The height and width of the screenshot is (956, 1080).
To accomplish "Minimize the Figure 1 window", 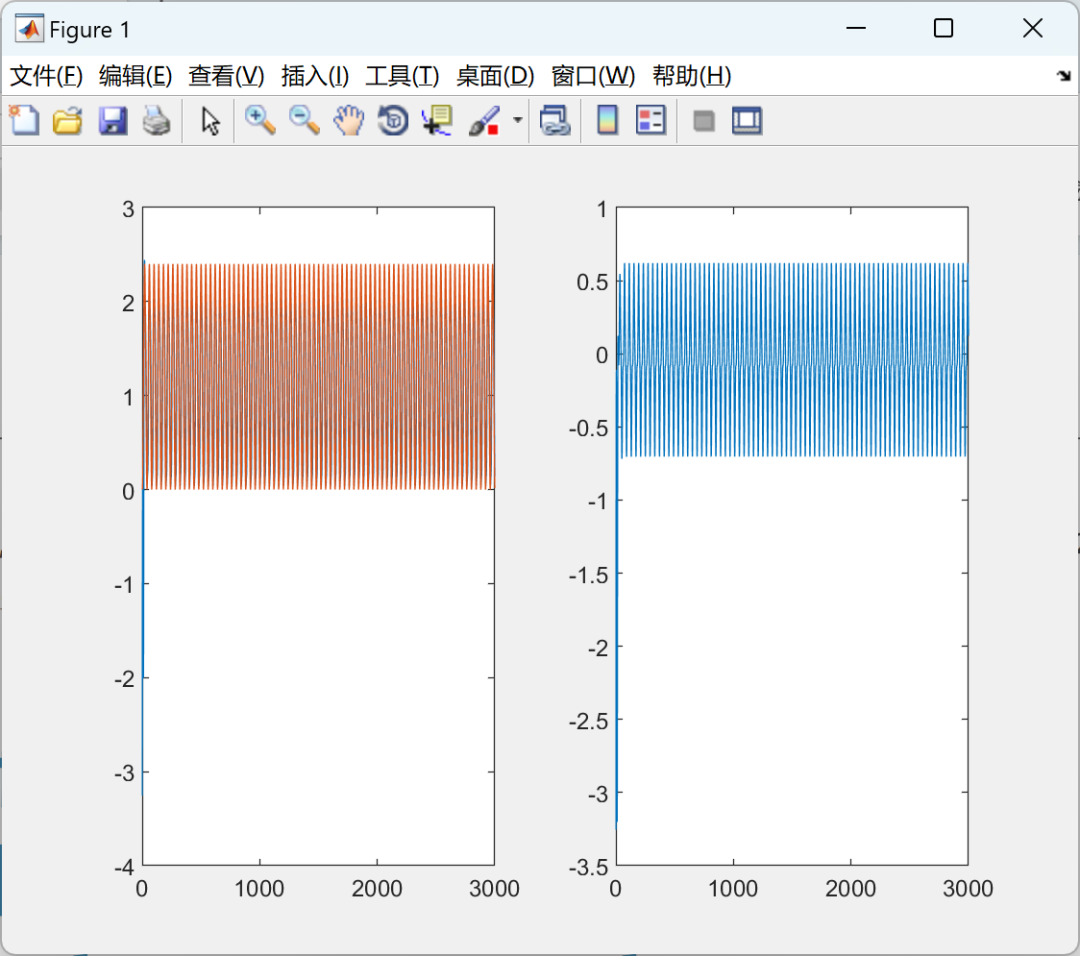I will (x=855, y=28).
